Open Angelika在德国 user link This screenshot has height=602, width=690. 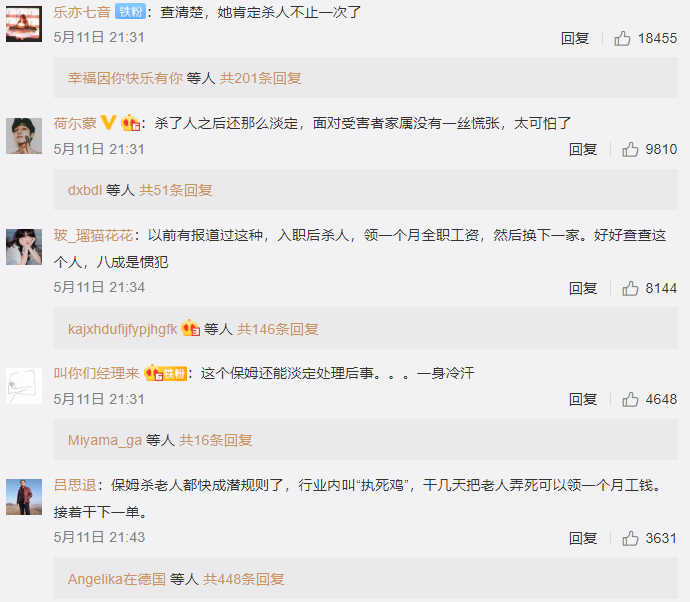click(117, 579)
